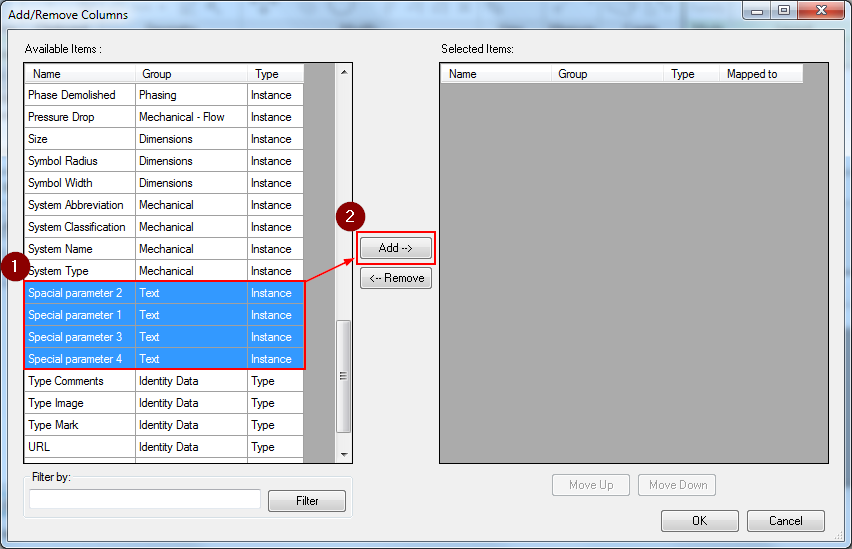This screenshot has height=549, width=852.
Task: Sort Available Items by Type header
Action: 275,73
